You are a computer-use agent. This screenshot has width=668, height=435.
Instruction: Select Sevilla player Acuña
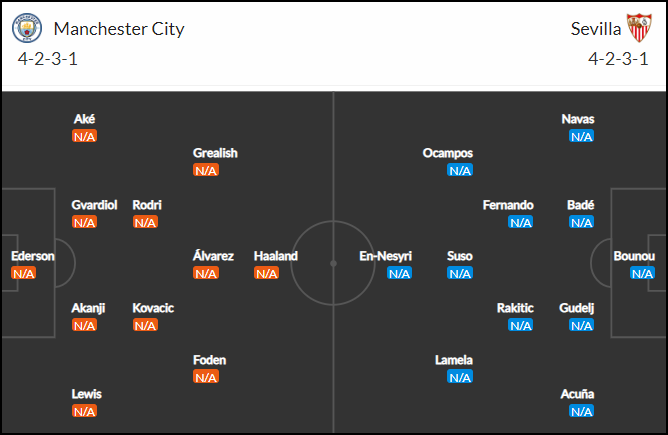577,394
